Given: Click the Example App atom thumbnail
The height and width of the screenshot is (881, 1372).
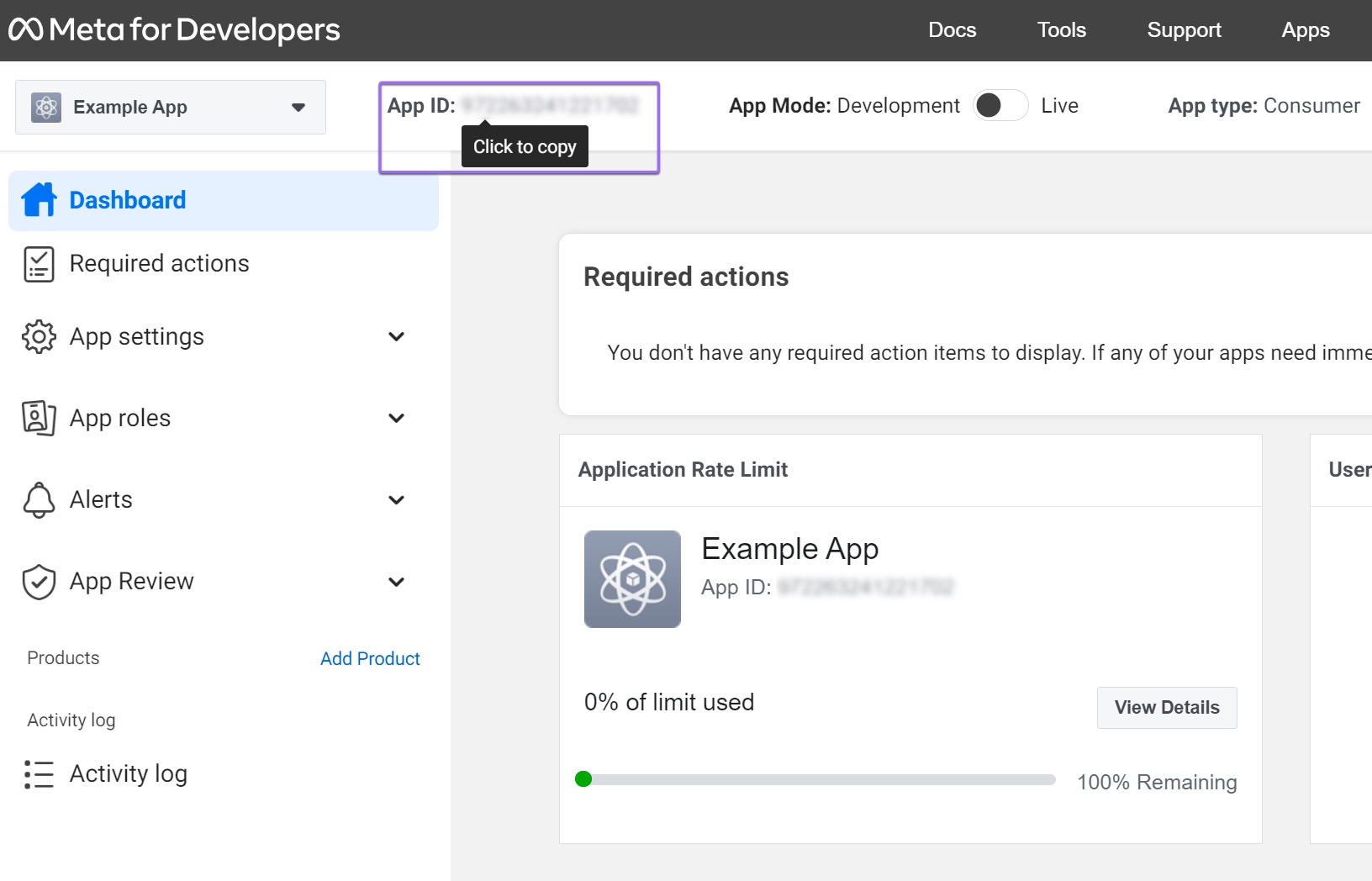Looking at the screenshot, I should (x=632, y=578).
